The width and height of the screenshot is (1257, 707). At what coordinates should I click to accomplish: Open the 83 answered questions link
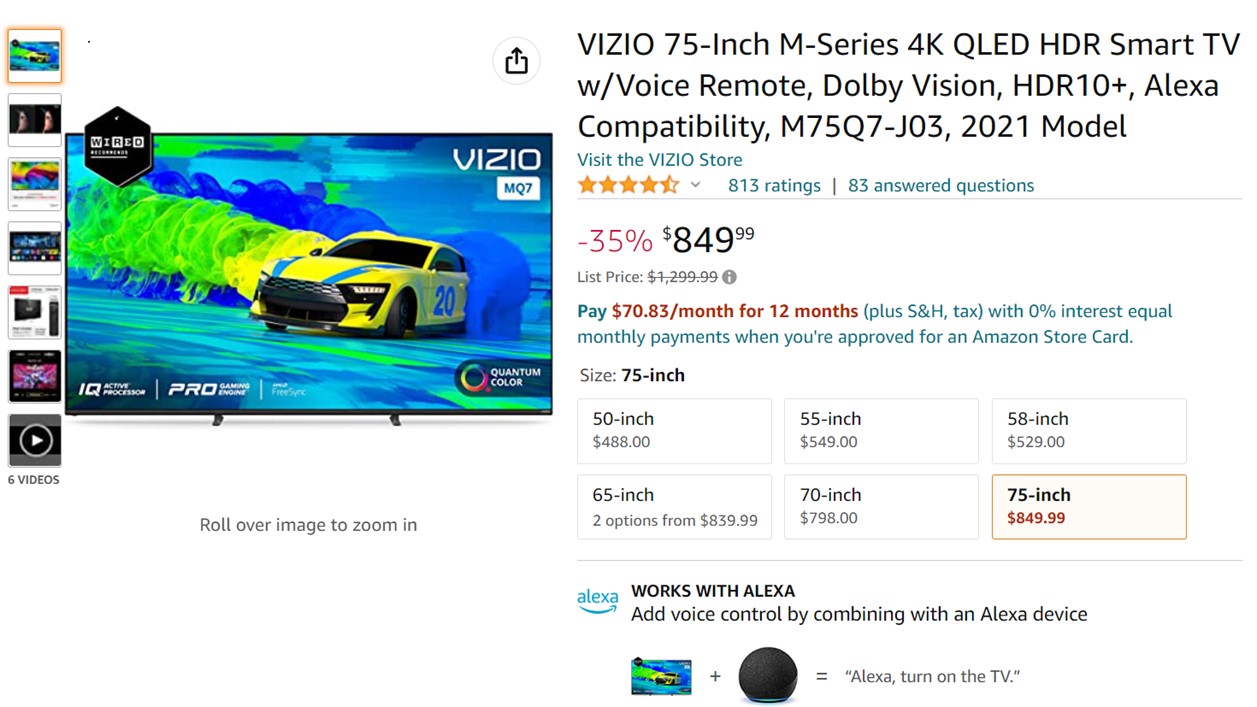(x=941, y=185)
